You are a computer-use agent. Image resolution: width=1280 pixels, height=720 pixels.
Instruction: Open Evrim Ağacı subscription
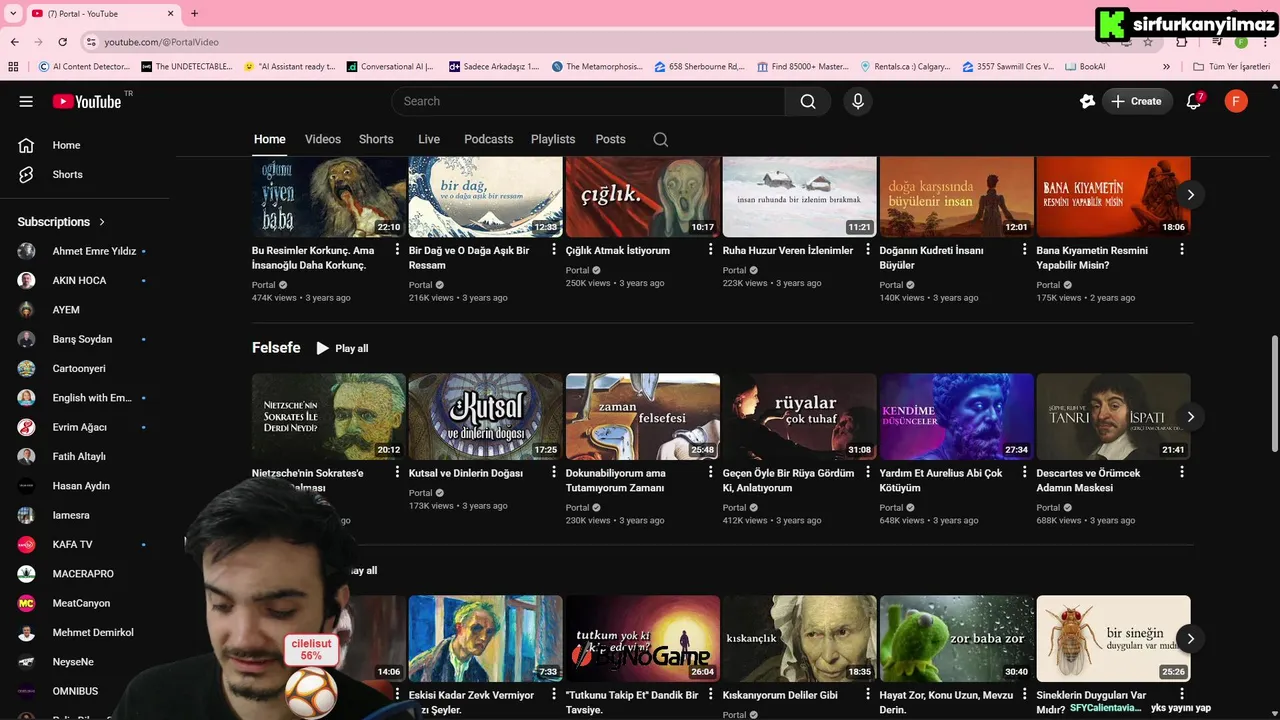(80, 427)
